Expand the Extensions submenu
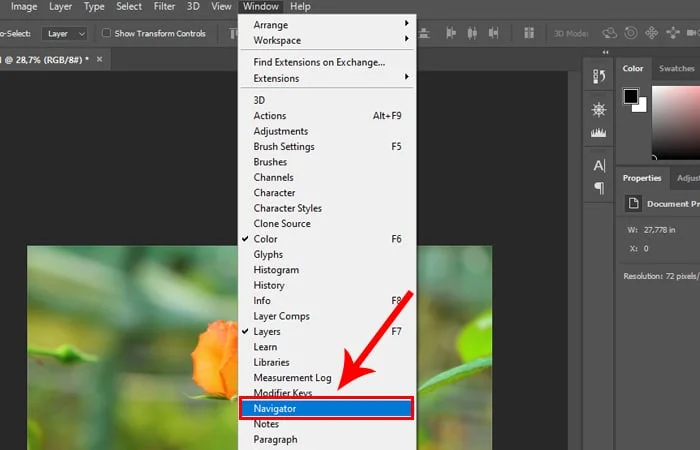Screen dimensions: 700x450 coord(327,78)
